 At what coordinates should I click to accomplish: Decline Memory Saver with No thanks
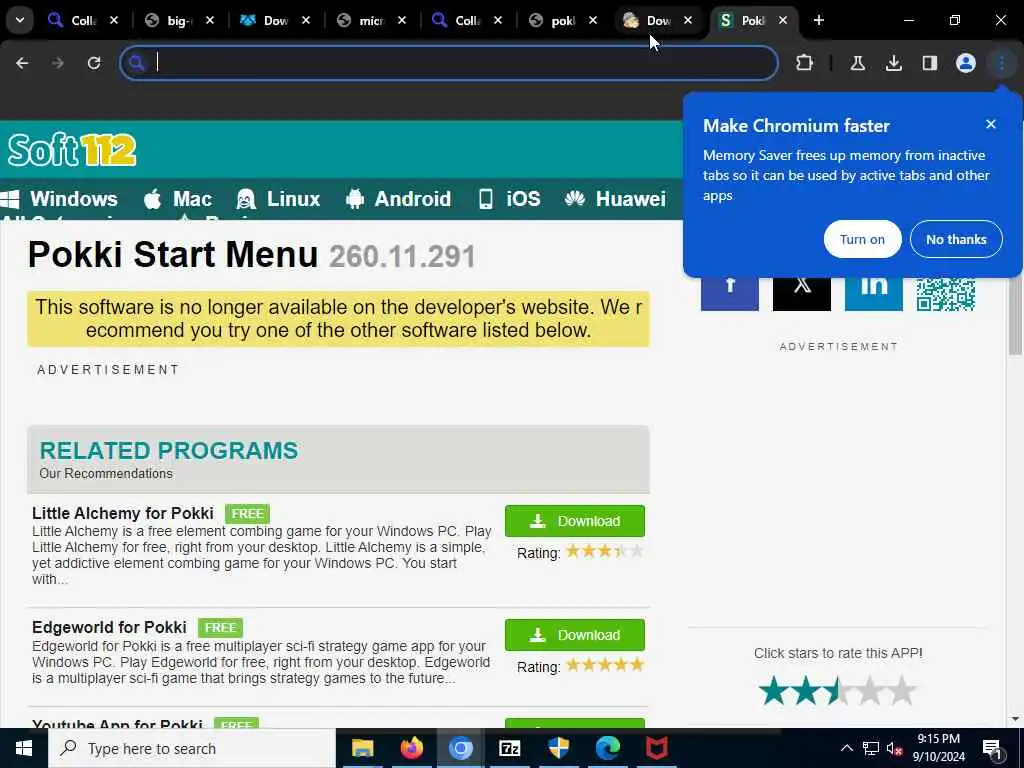click(956, 239)
